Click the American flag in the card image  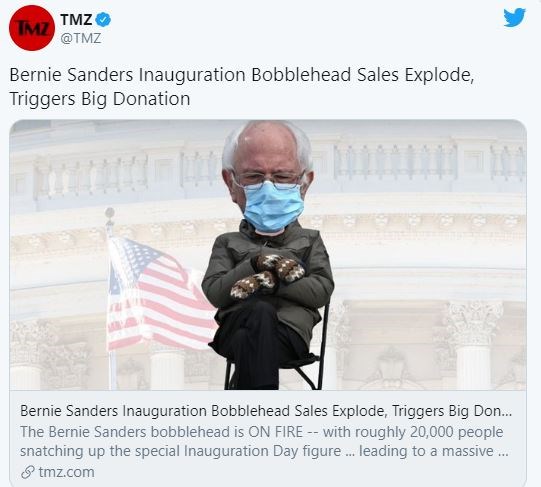coord(159,293)
